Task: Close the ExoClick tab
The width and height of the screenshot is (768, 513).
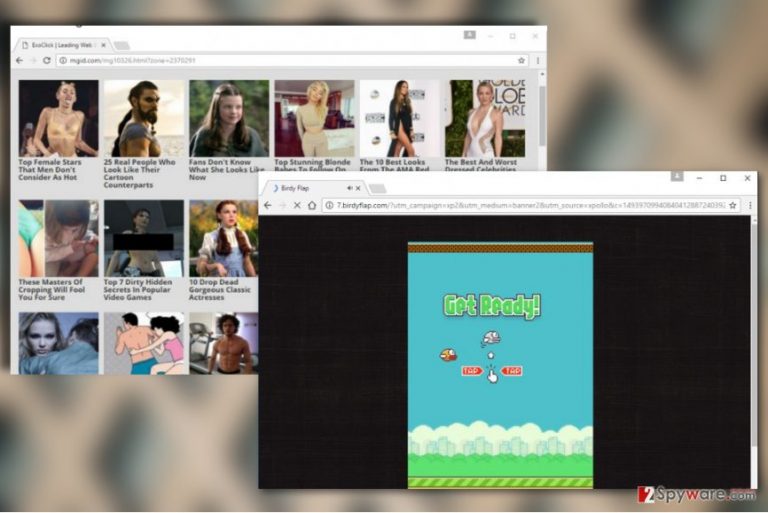Action: (103, 45)
